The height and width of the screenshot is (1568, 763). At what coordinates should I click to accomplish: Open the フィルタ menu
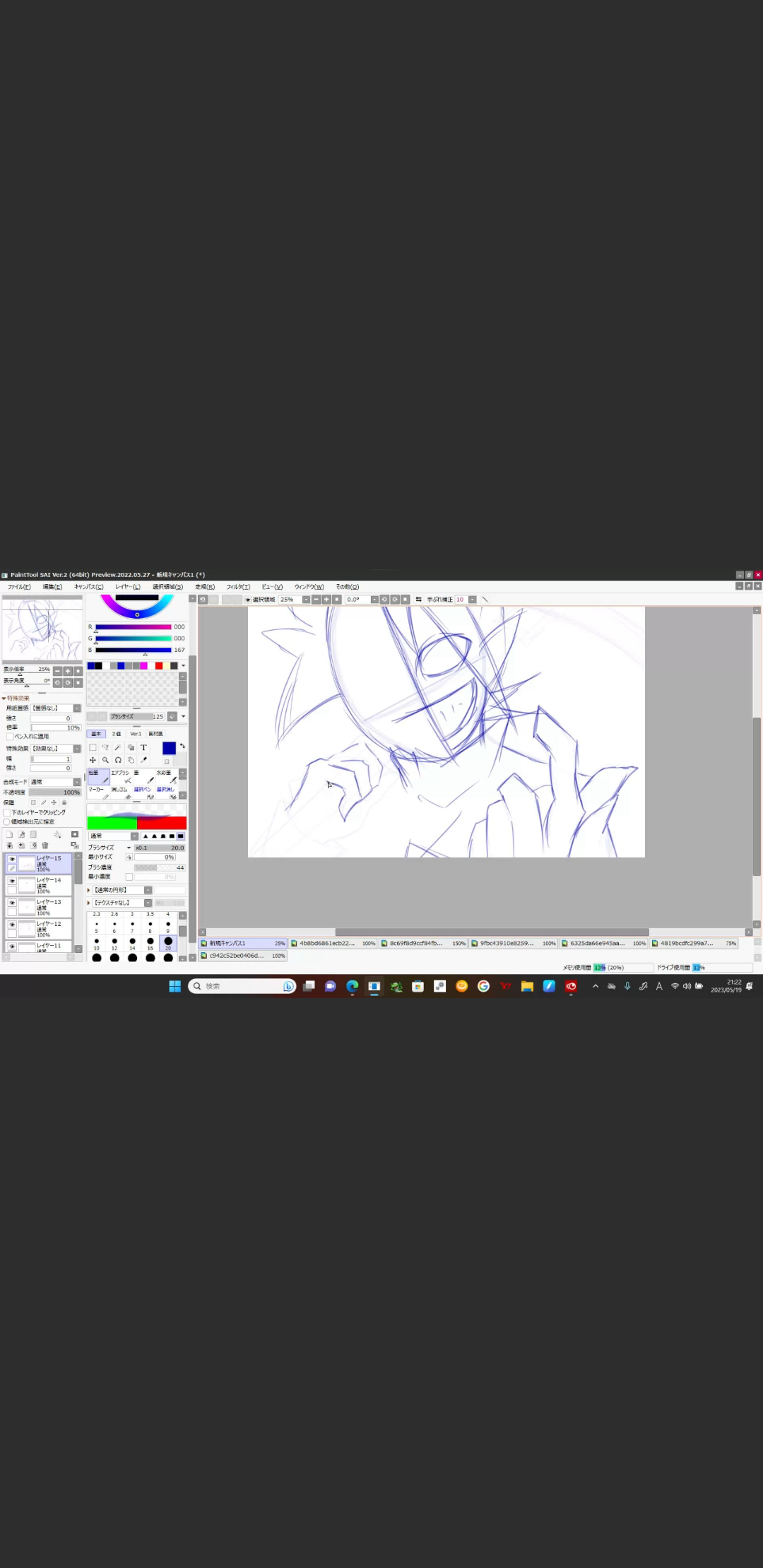238,587
